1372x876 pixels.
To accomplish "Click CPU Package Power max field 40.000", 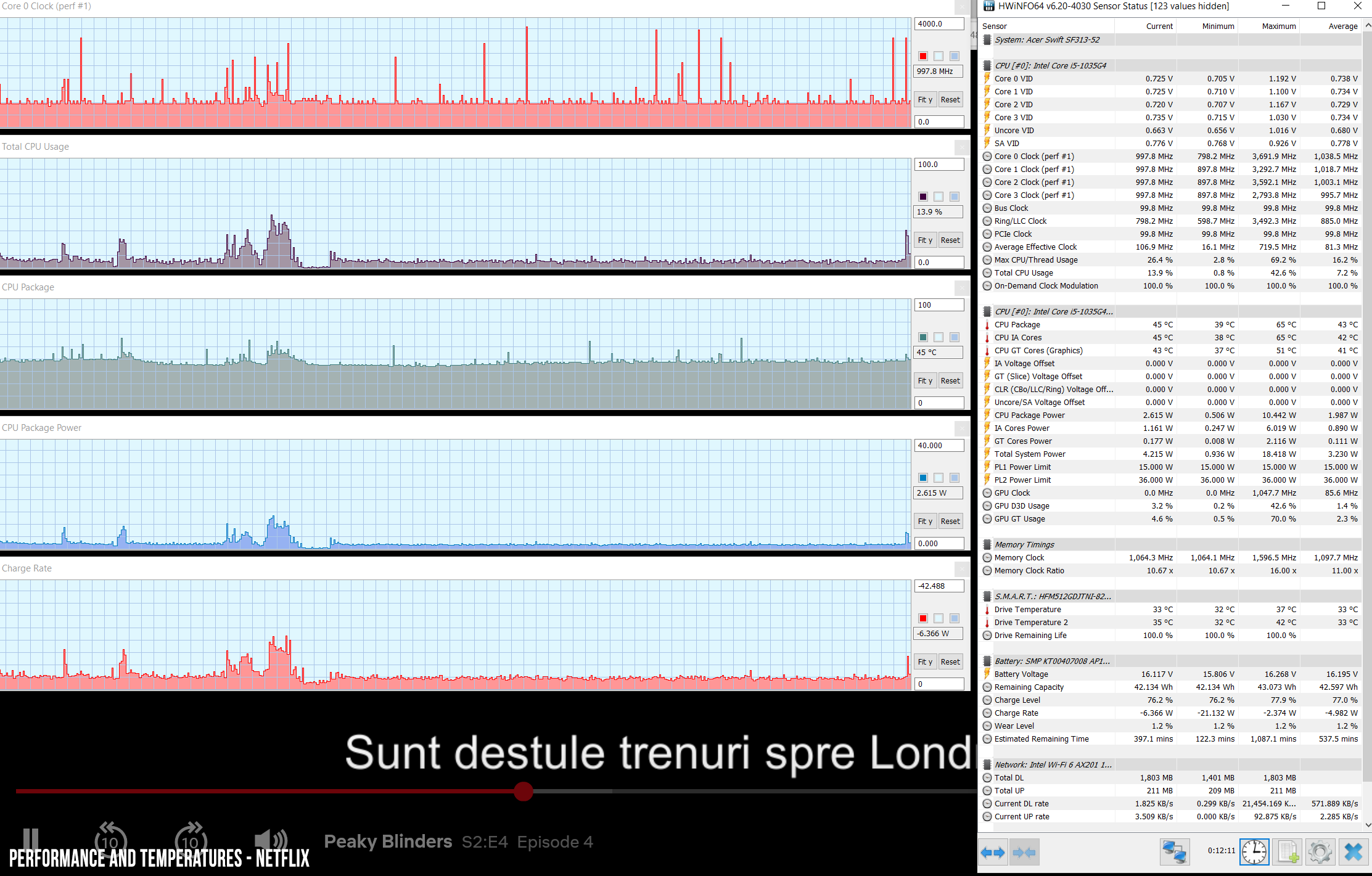I will tap(939, 446).
